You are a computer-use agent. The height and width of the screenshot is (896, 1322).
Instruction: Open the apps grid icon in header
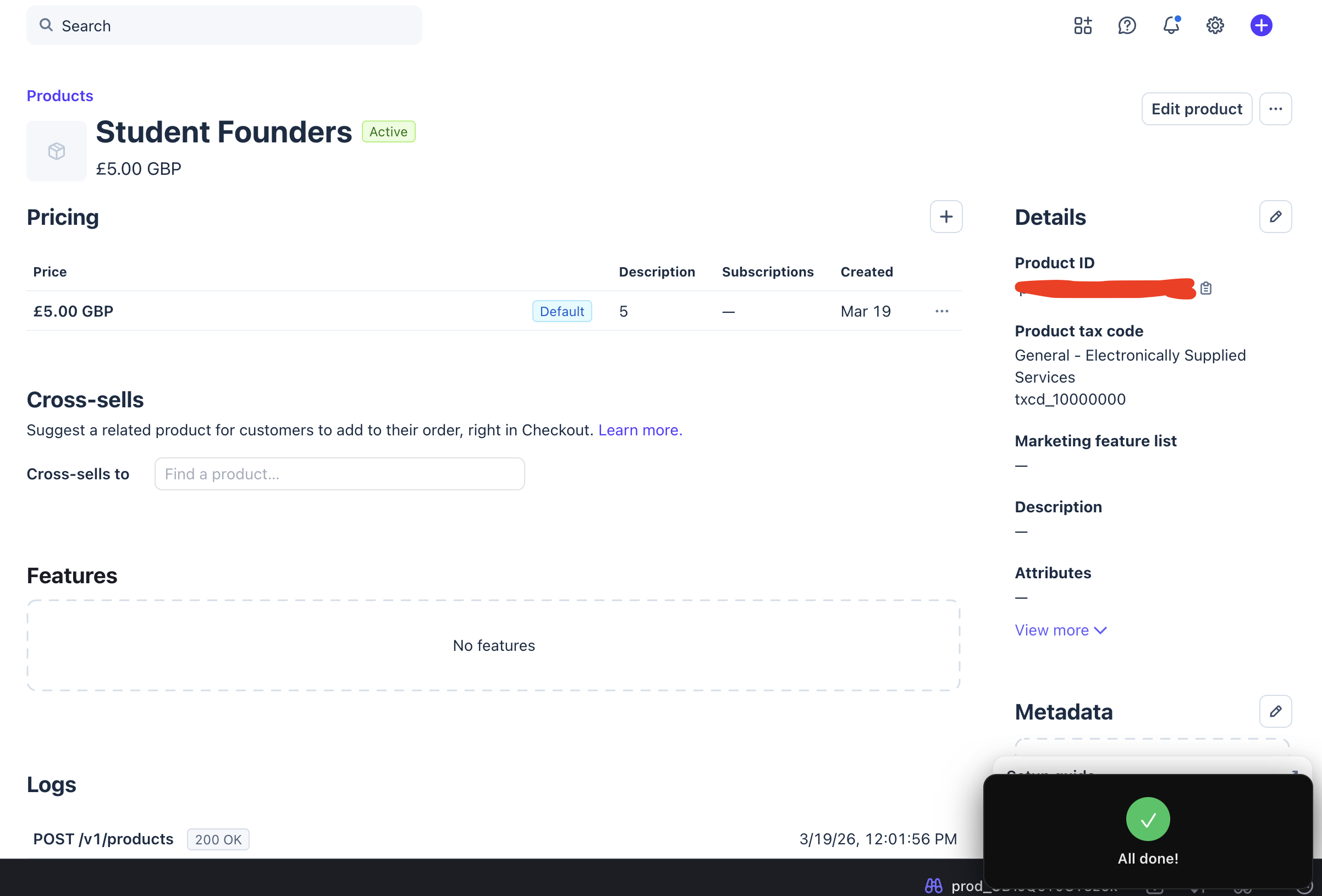[x=1083, y=26]
